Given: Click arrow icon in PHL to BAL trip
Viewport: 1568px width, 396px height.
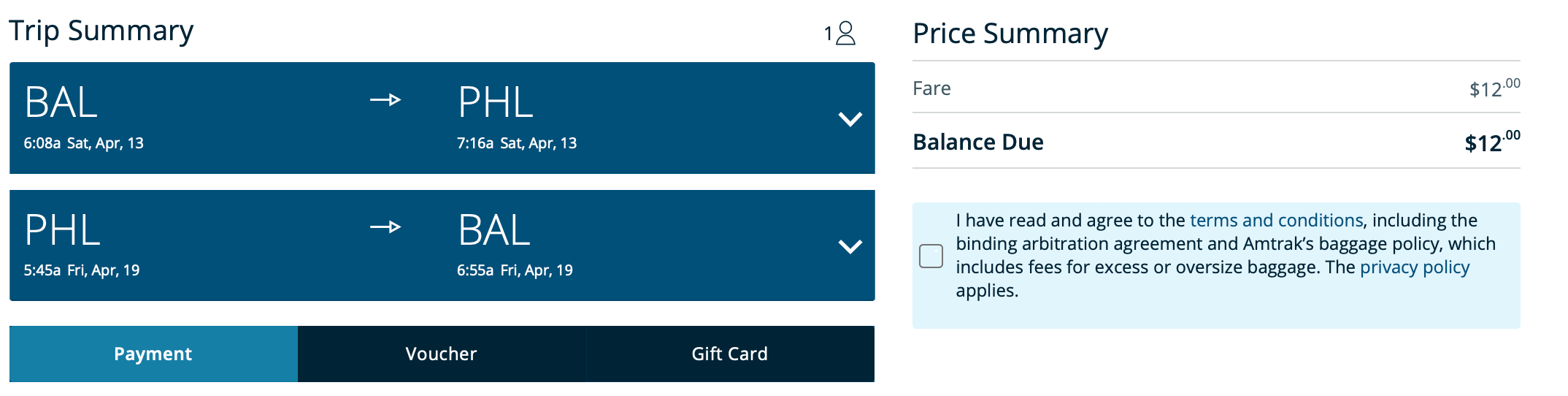Looking at the screenshot, I should (x=385, y=227).
